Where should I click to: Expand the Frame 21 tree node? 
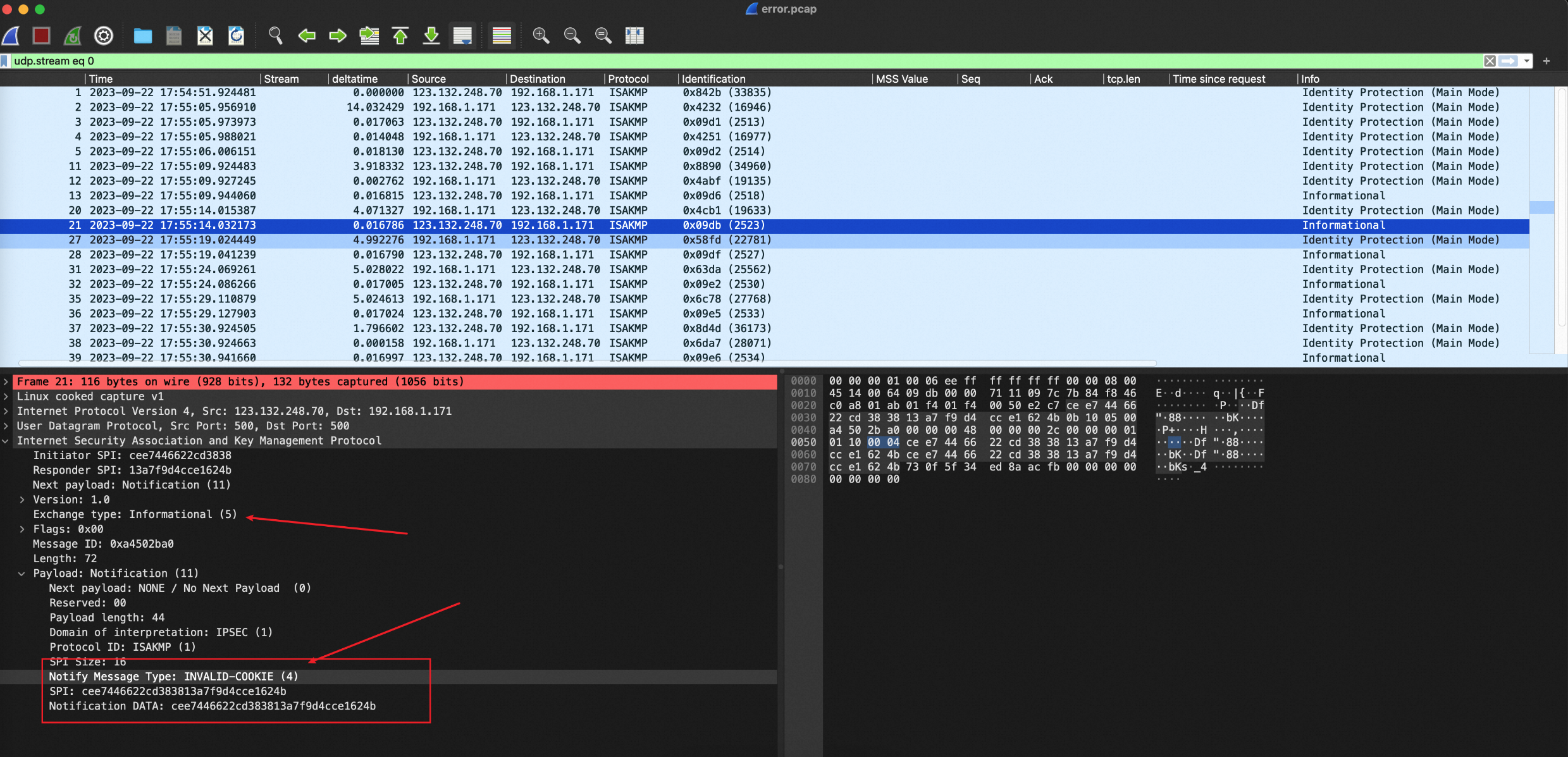point(6,382)
